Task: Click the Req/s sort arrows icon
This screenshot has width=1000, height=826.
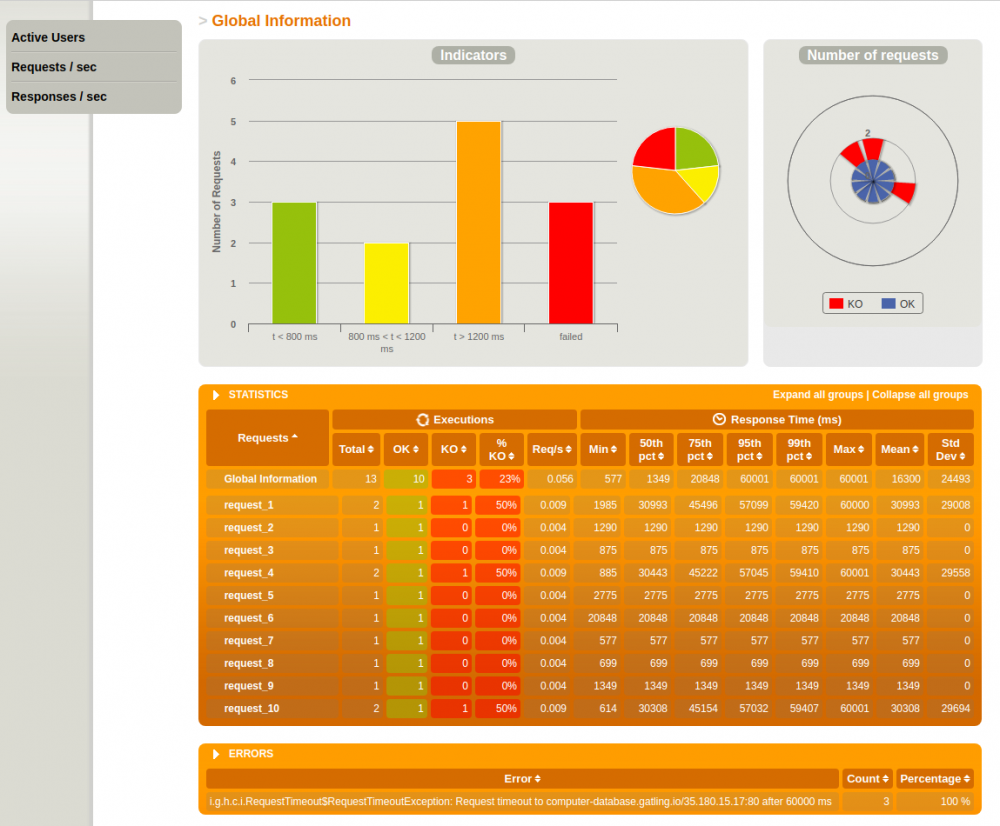Action: pos(568,449)
